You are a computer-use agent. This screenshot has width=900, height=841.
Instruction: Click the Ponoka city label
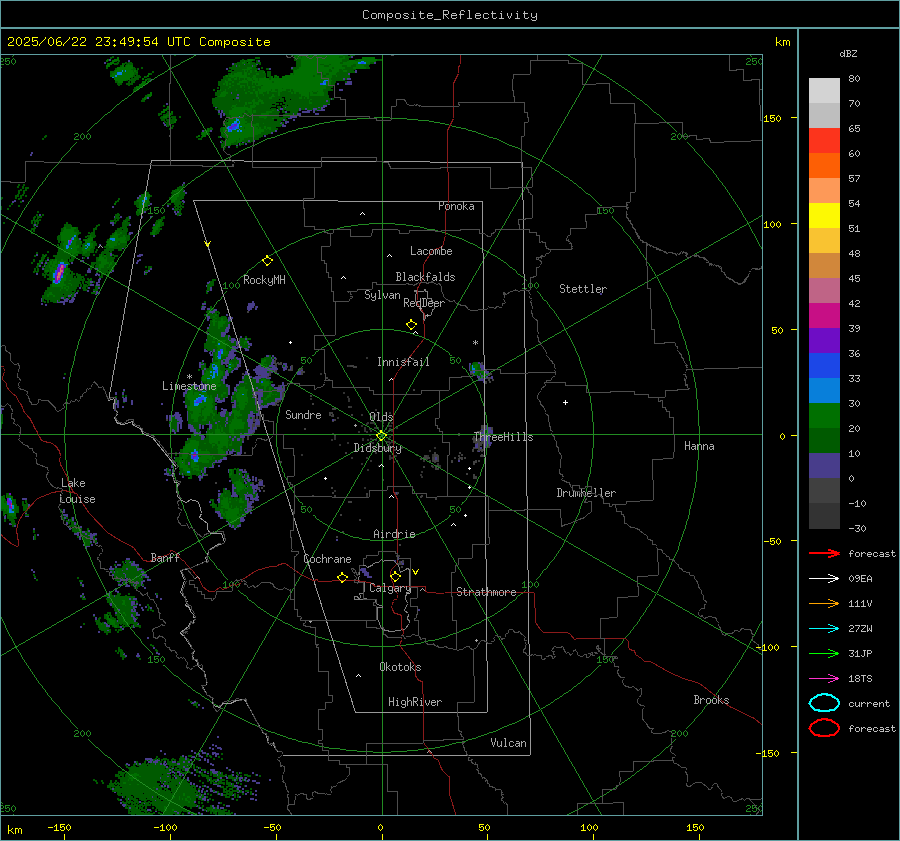[x=456, y=206]
